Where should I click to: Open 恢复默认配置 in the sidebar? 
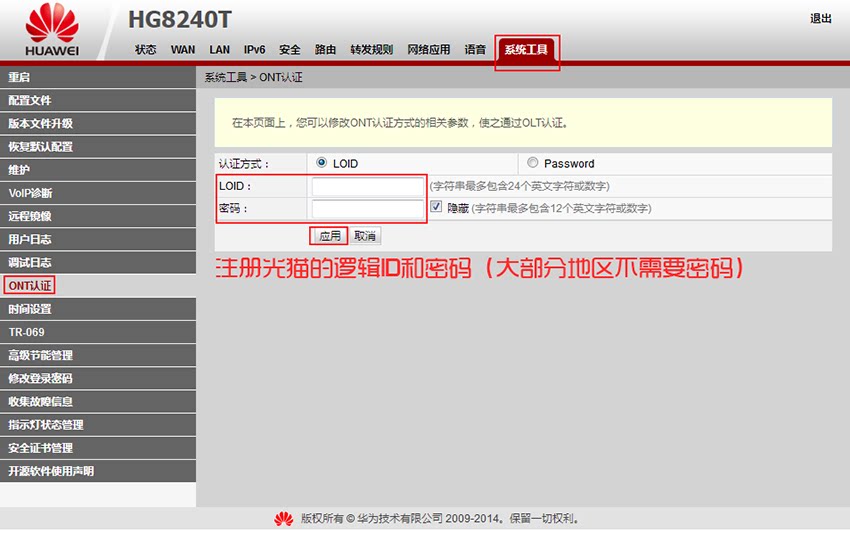[98, 146]
